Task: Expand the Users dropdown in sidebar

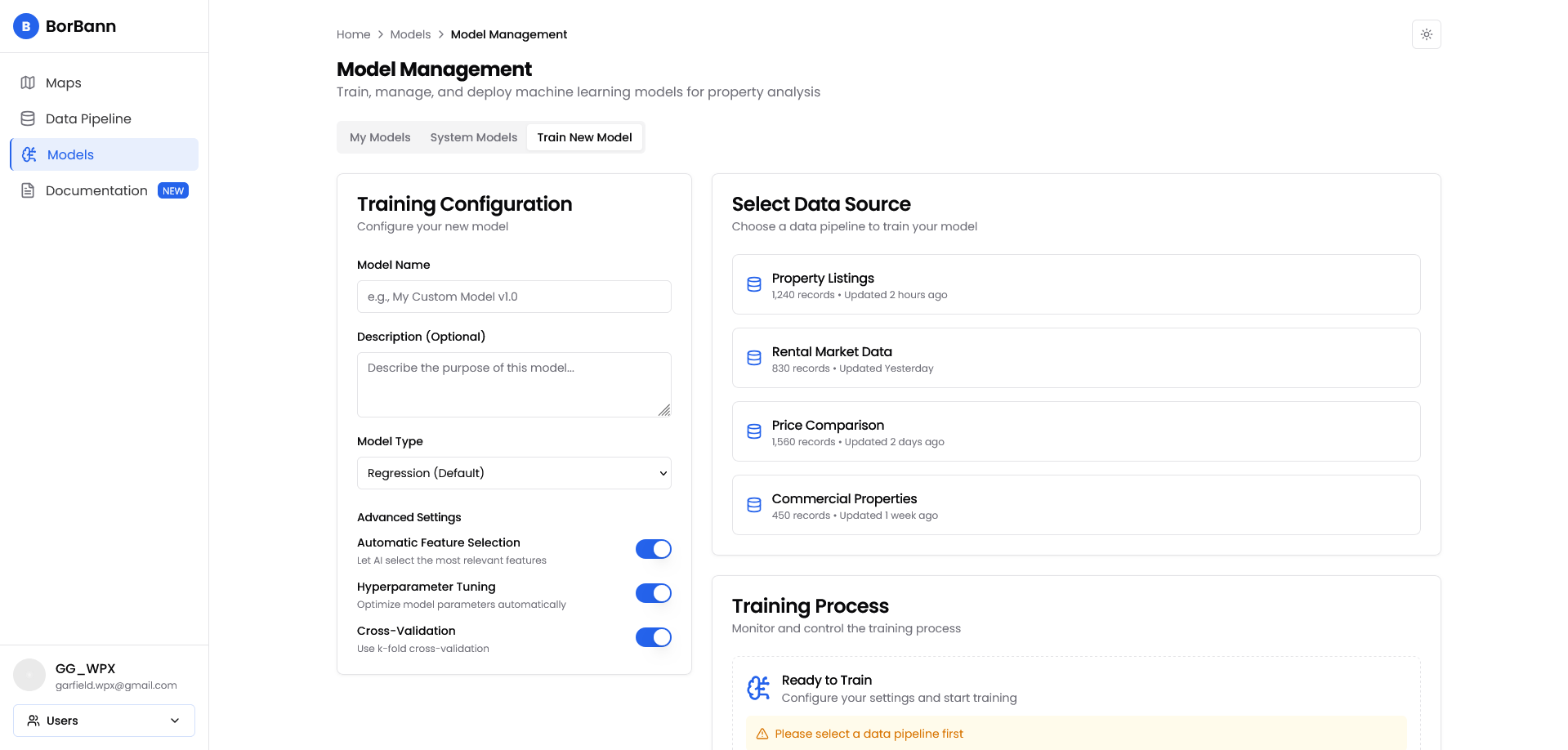Action: pyautogui.click(x=104, y=721)
